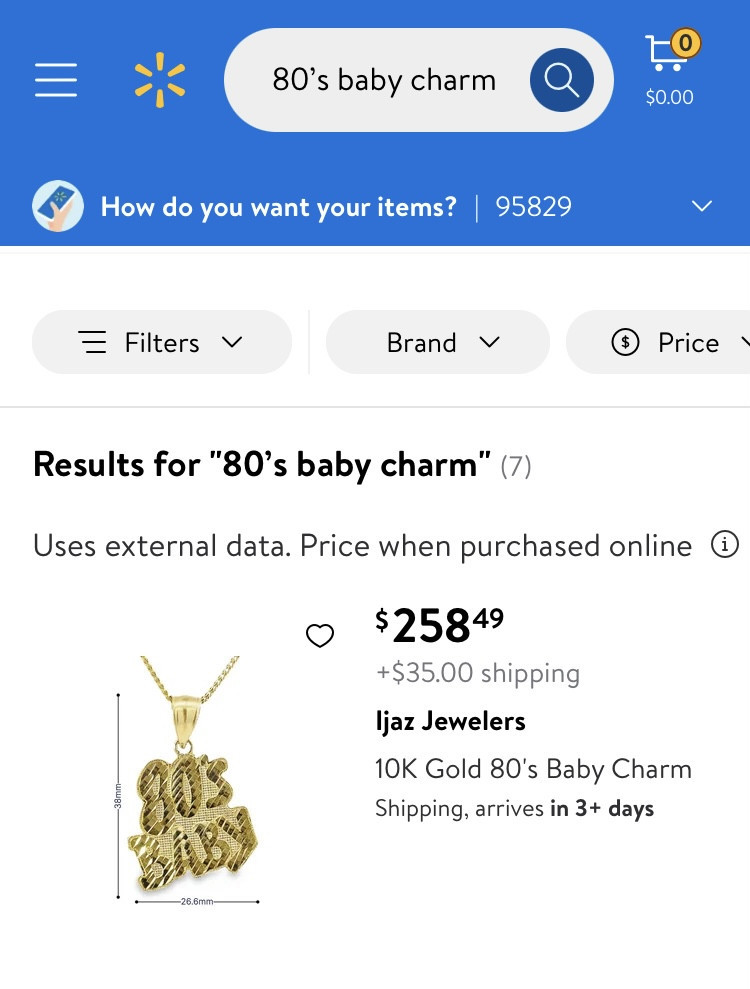750x989 pixels.
Task: Open the hamburger navigation menu
Action: [56, 80]
